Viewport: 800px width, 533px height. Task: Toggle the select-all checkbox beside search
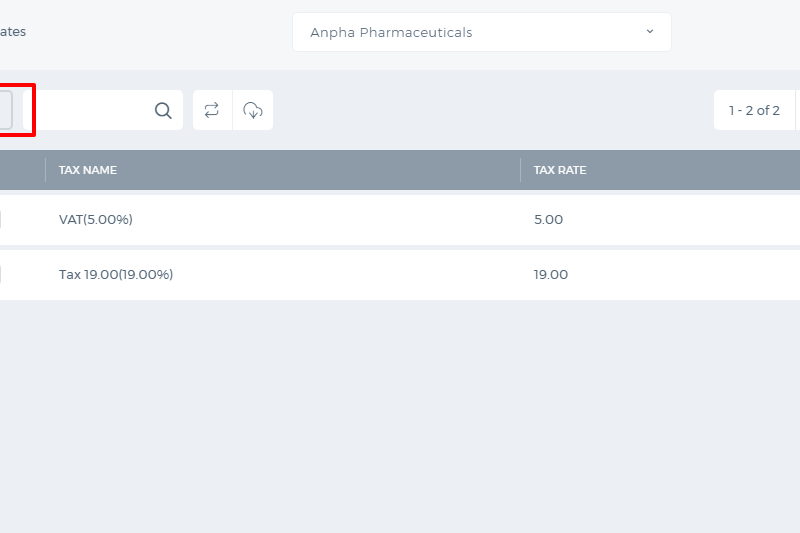click(5, 110)
